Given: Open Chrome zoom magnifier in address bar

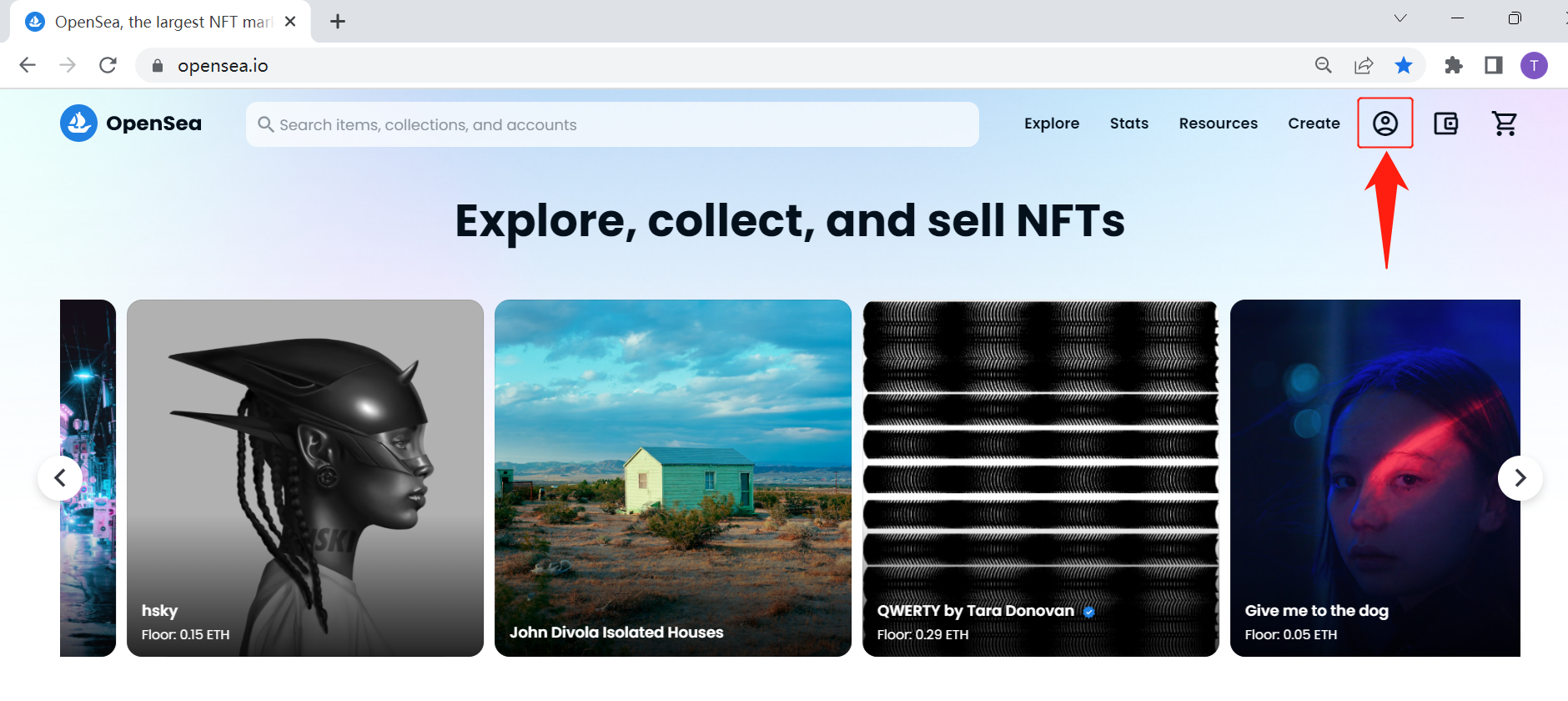Looking at the screenshot, I should tap(1324, 65).
